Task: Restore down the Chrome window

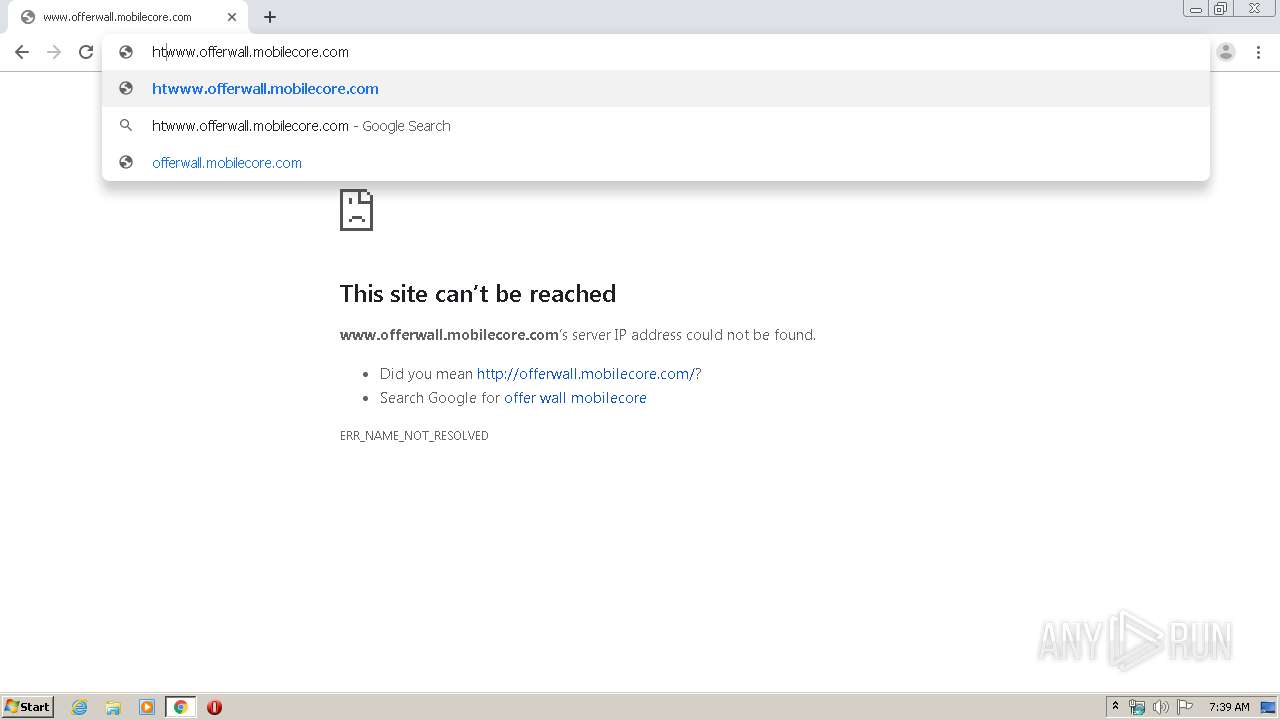Action: point(1221,9)
